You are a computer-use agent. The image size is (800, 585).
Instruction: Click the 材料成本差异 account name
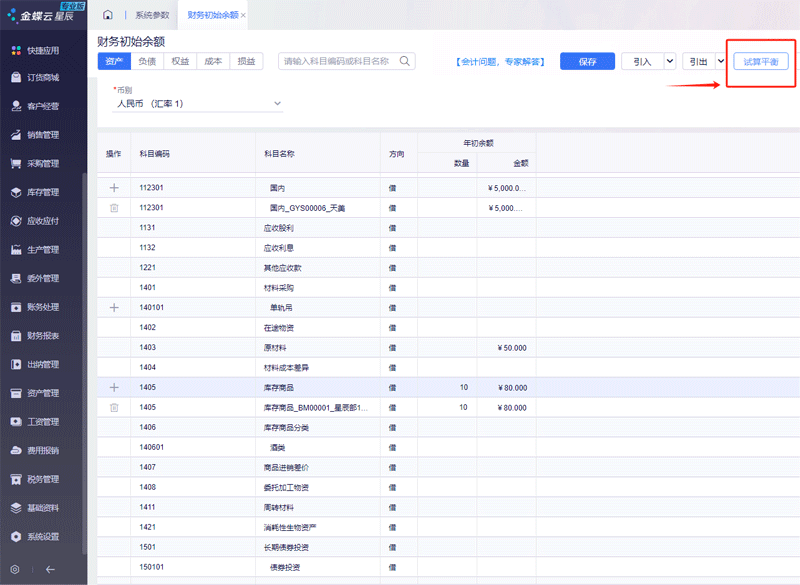pyautogui.click(x=286, y=368)
